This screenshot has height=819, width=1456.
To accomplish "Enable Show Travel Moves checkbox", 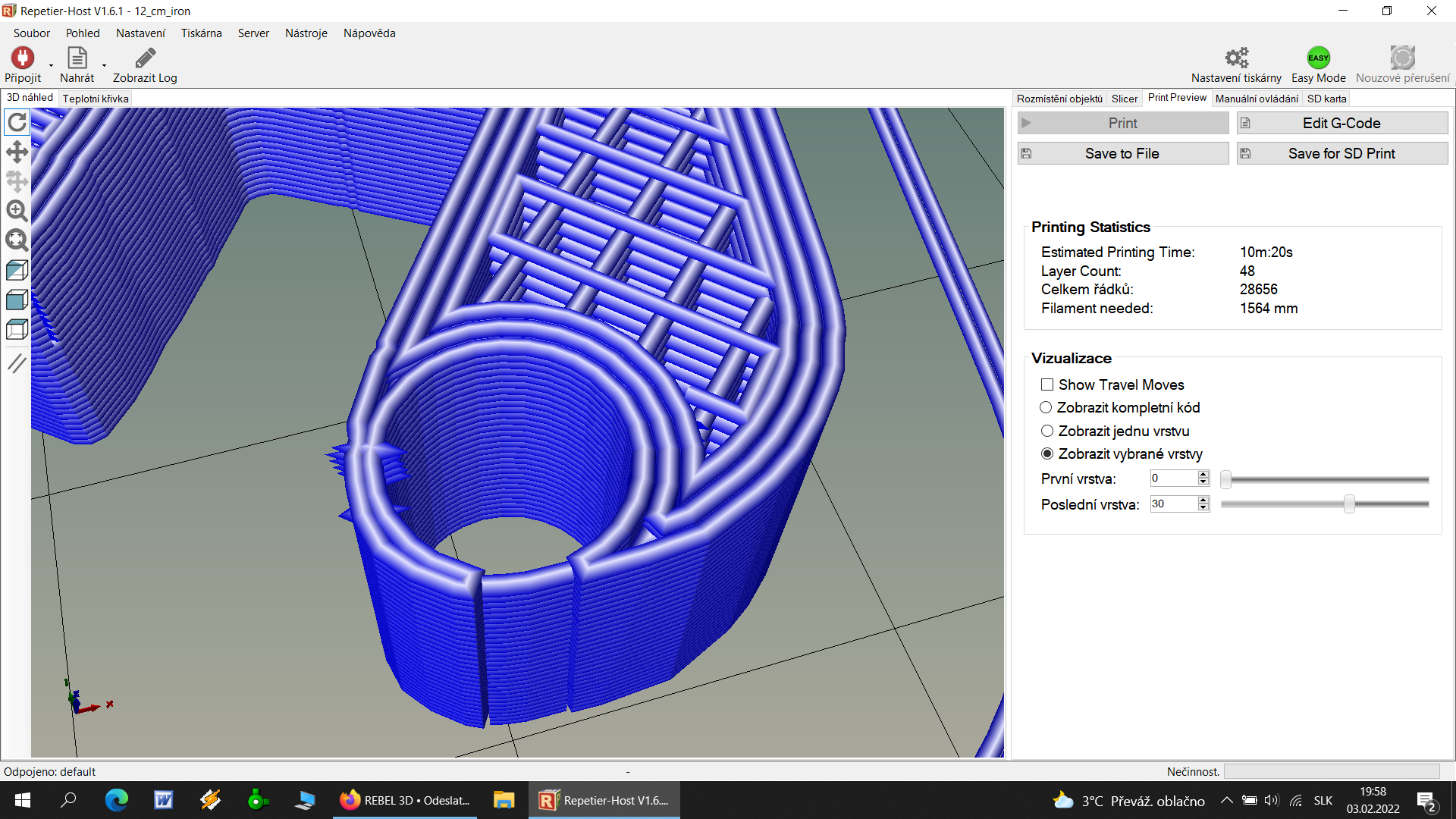I will pos(1047,384).
